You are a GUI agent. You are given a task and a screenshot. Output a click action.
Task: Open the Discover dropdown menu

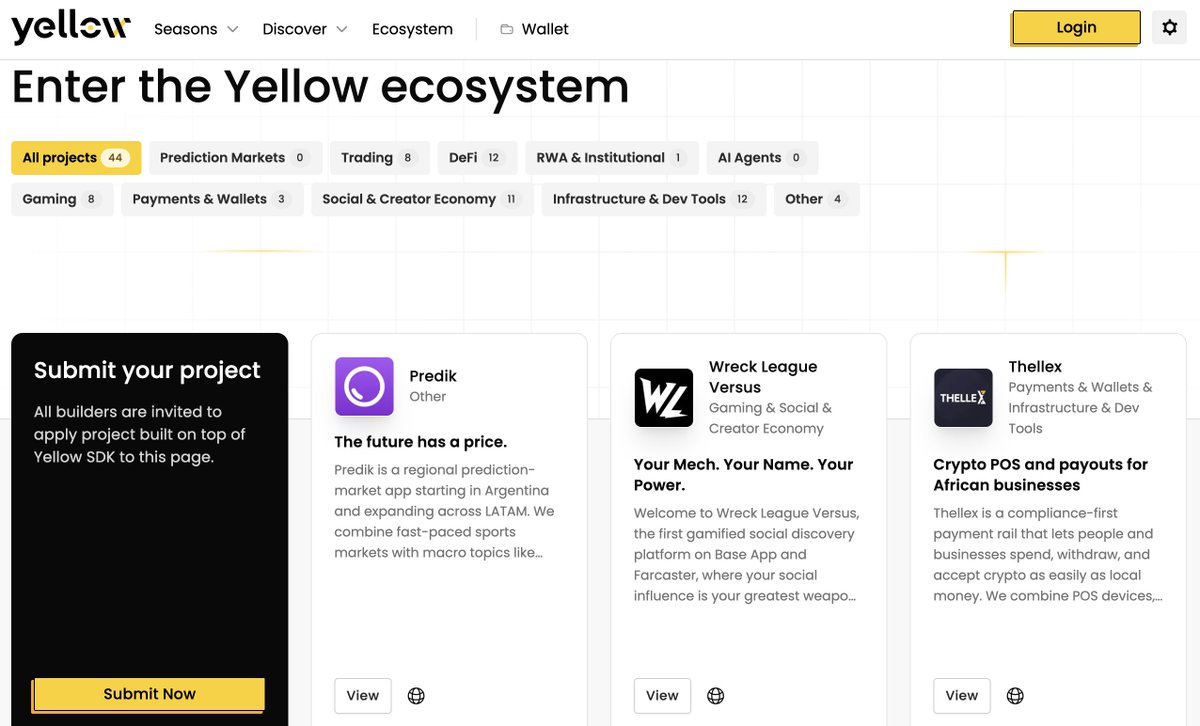304,29
